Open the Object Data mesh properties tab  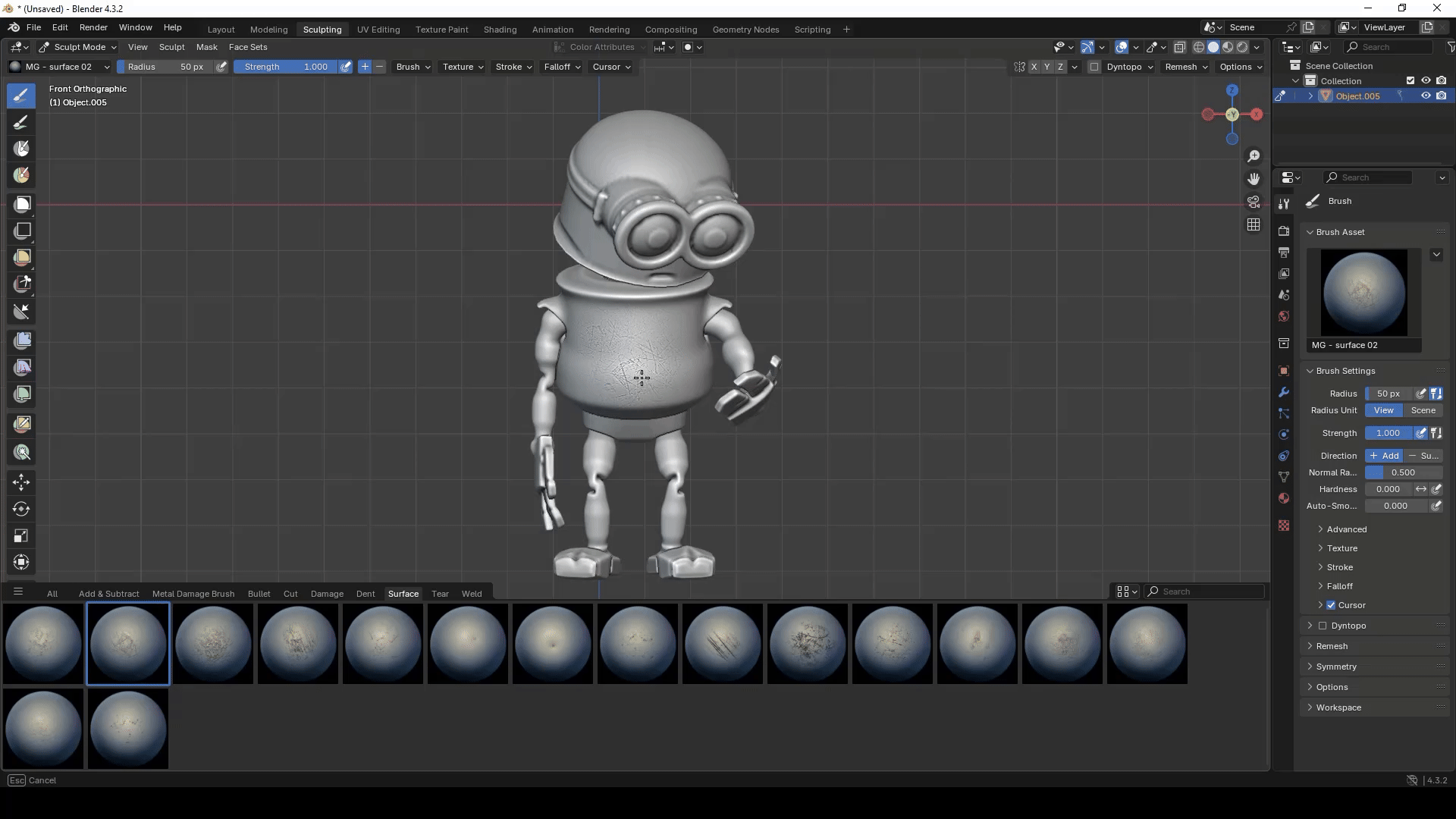click(1283, 477)
